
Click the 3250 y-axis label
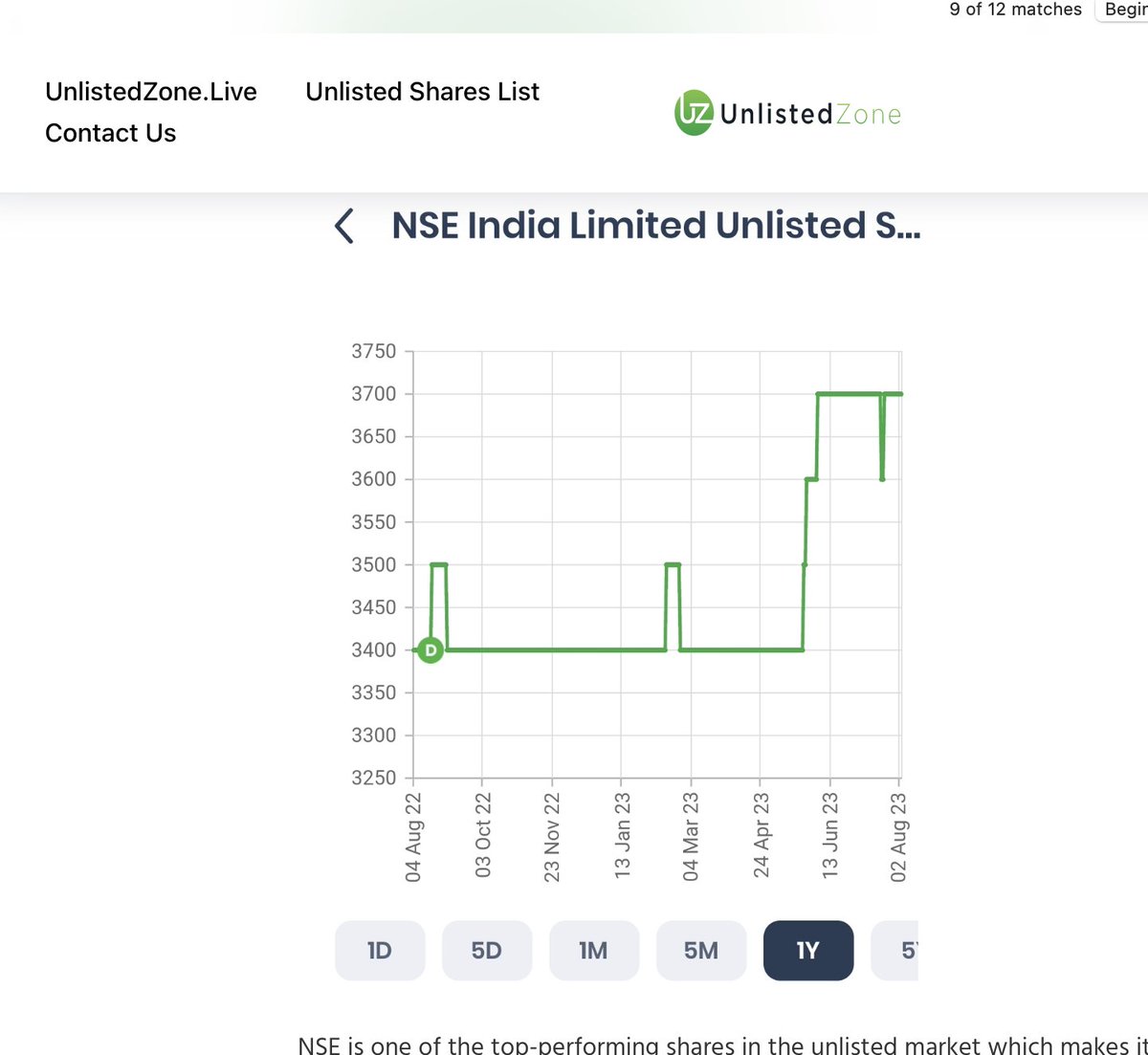pos(374,778)
